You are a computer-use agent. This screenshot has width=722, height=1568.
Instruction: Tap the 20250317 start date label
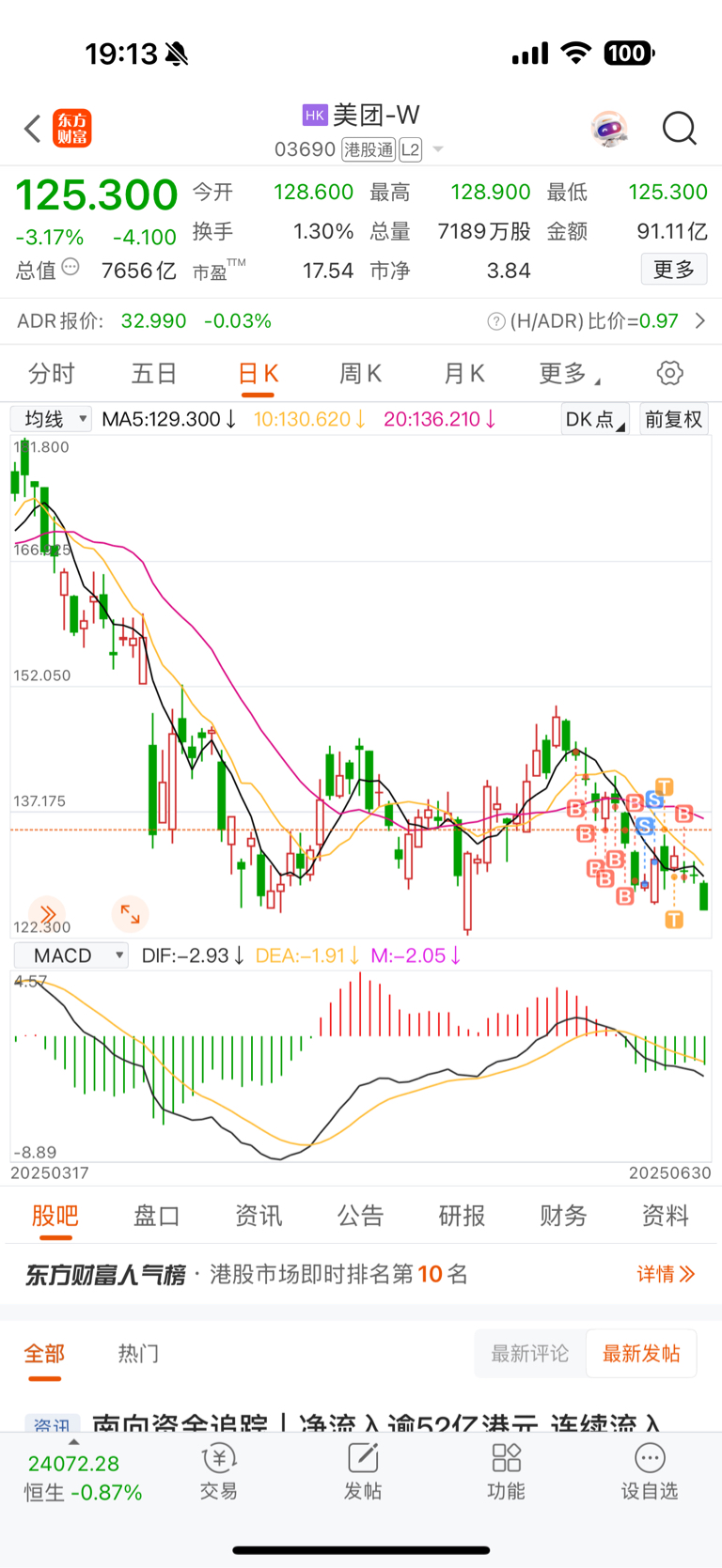[49, 1172]
